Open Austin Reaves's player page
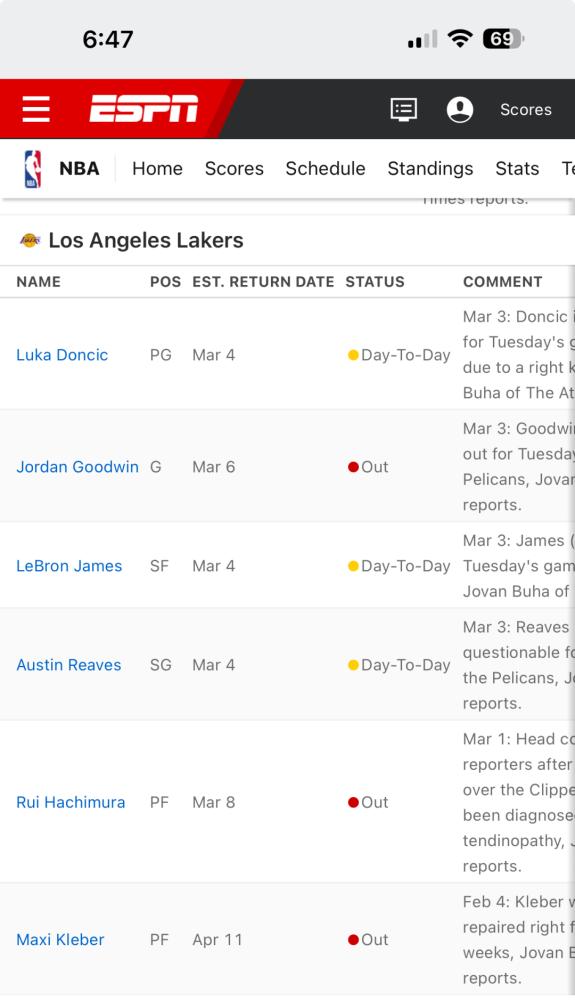This screenshot has width=575, height=1000. [68, 665]
